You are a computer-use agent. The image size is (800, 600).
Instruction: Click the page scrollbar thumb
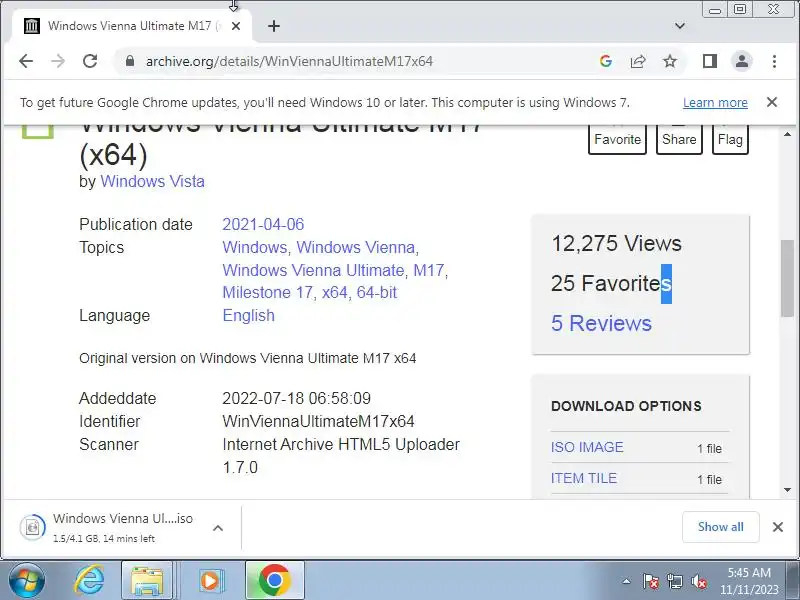click(x=787, y=278)
